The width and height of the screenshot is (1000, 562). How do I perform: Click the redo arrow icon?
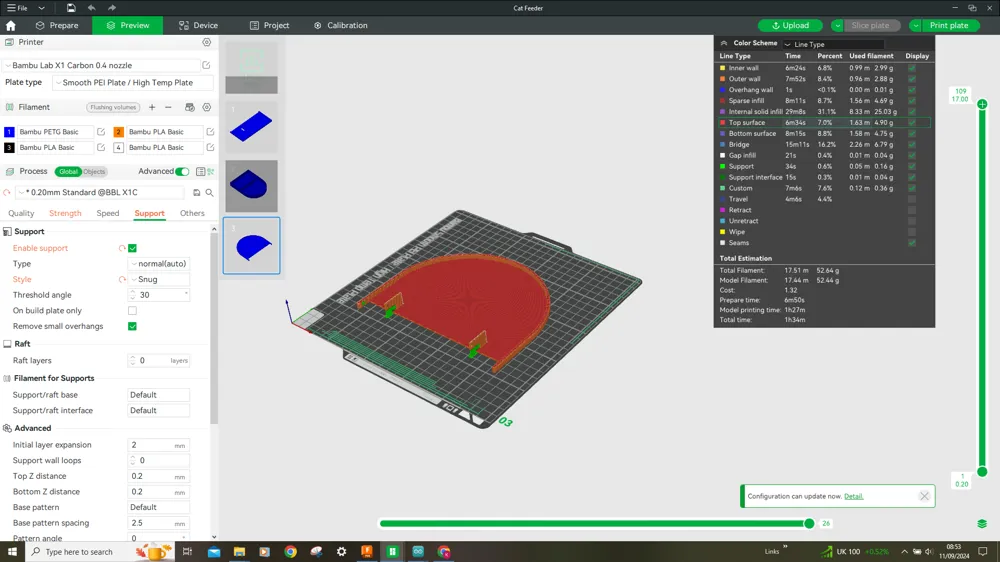click(x=112, y=8)
